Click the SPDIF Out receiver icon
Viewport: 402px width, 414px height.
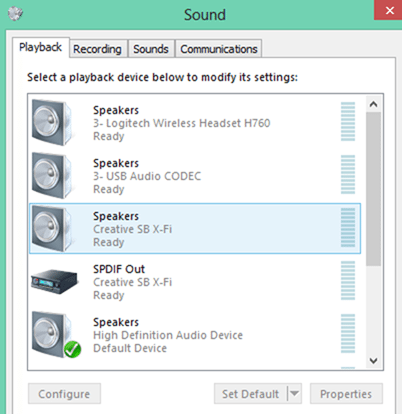point(55,282)
